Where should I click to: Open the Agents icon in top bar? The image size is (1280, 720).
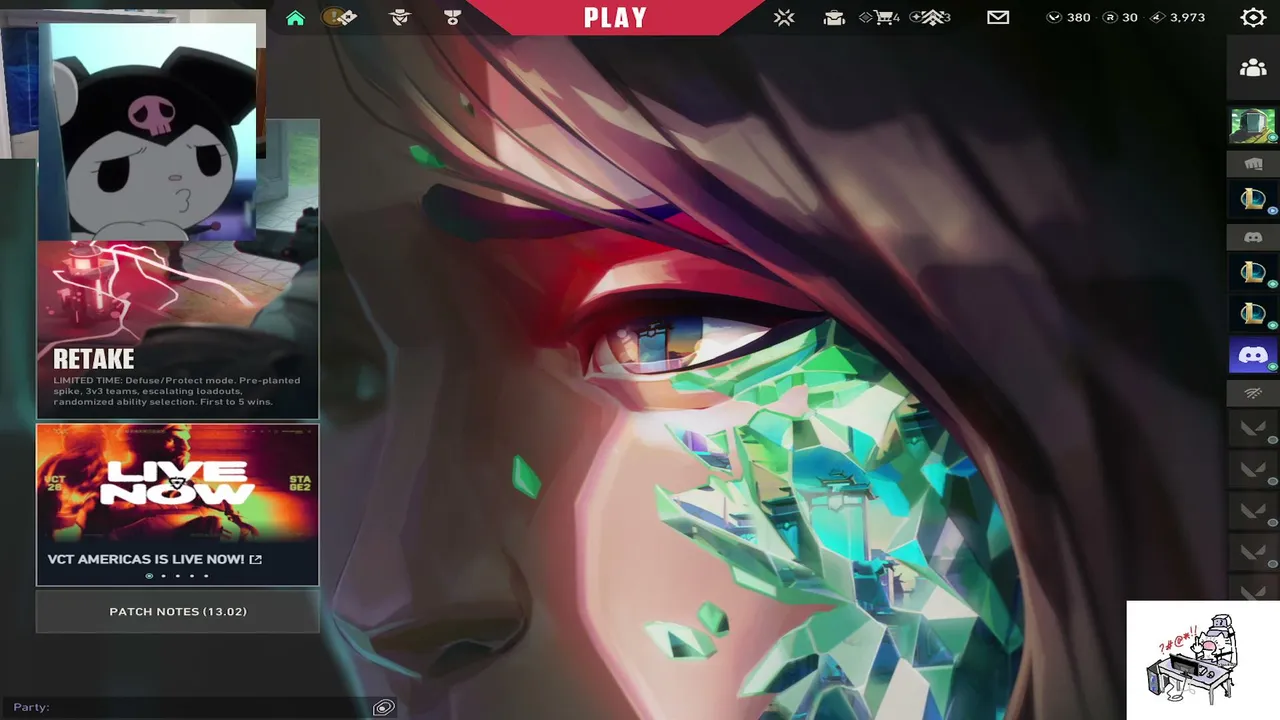[400, 17]
